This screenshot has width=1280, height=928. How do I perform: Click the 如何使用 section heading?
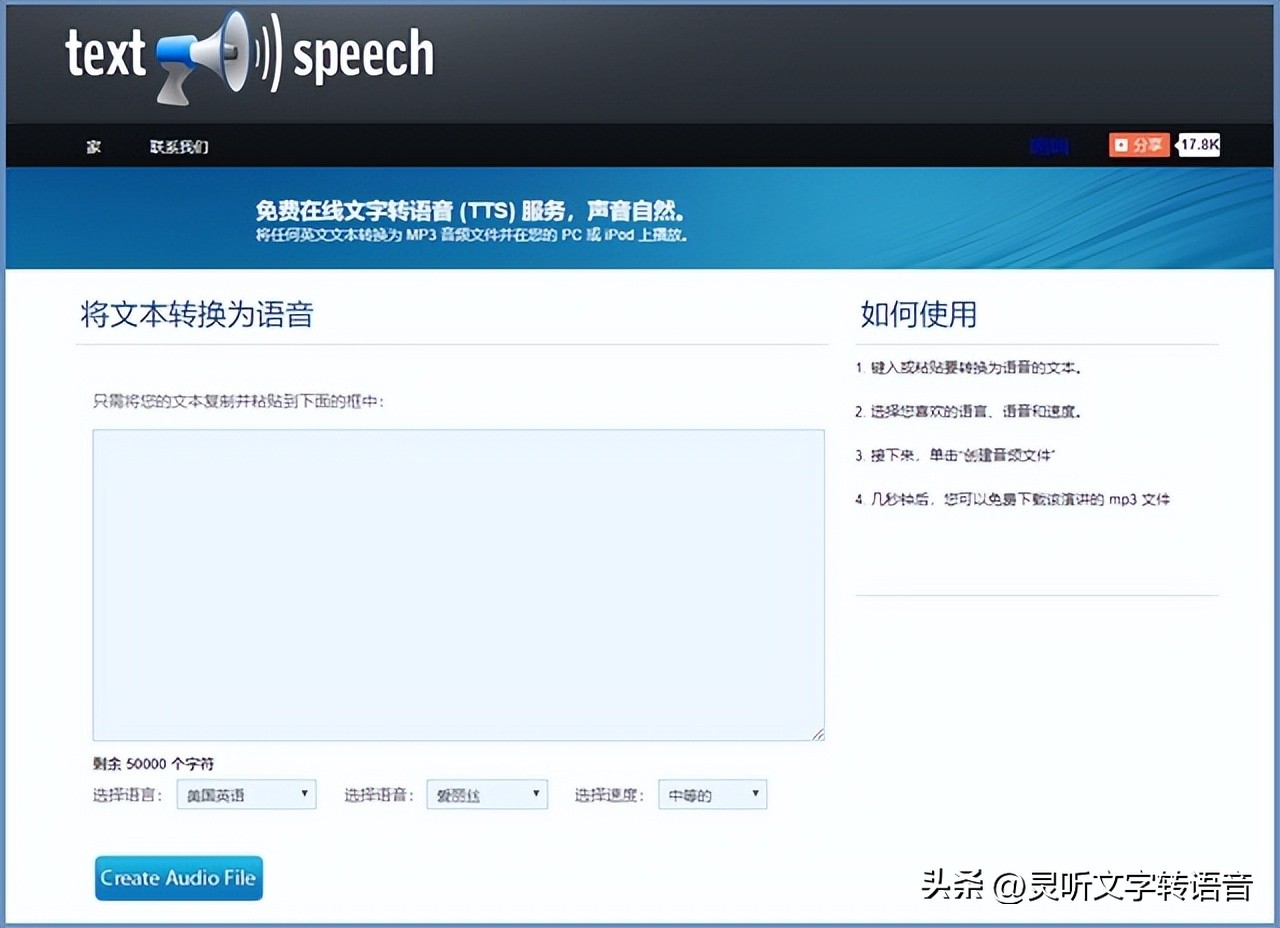tap(916, 314)
